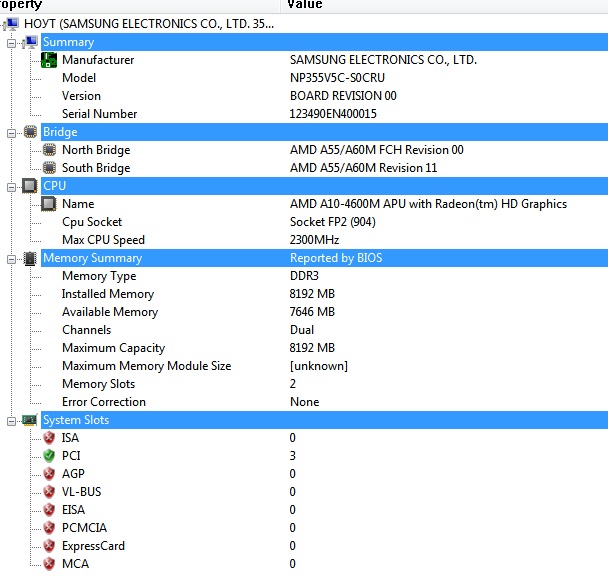The height and width of the screenshot is (581, 608).
Task: Collapse the Summary section
Action: pos(12,42)
